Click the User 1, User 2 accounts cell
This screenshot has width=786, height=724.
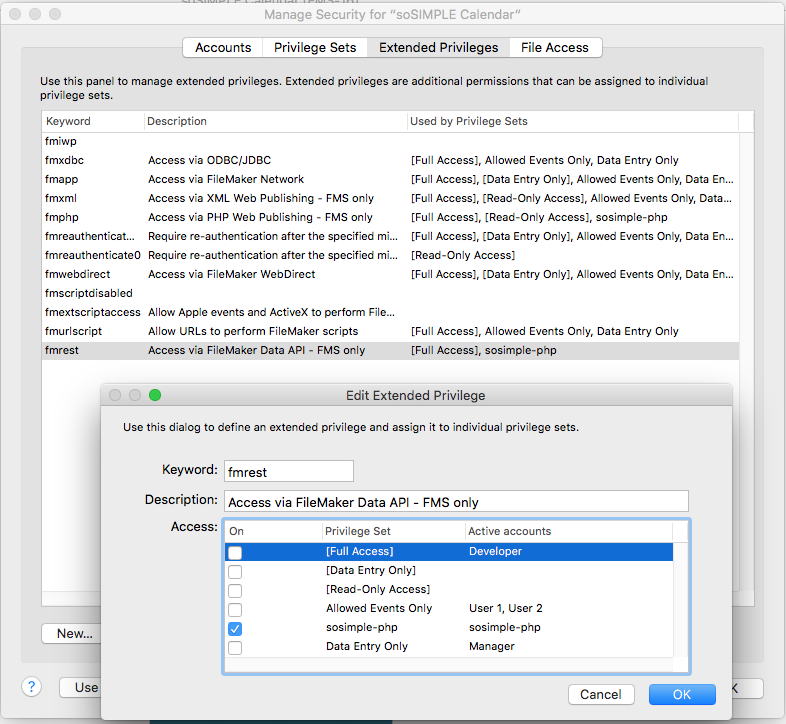[505, 608]
